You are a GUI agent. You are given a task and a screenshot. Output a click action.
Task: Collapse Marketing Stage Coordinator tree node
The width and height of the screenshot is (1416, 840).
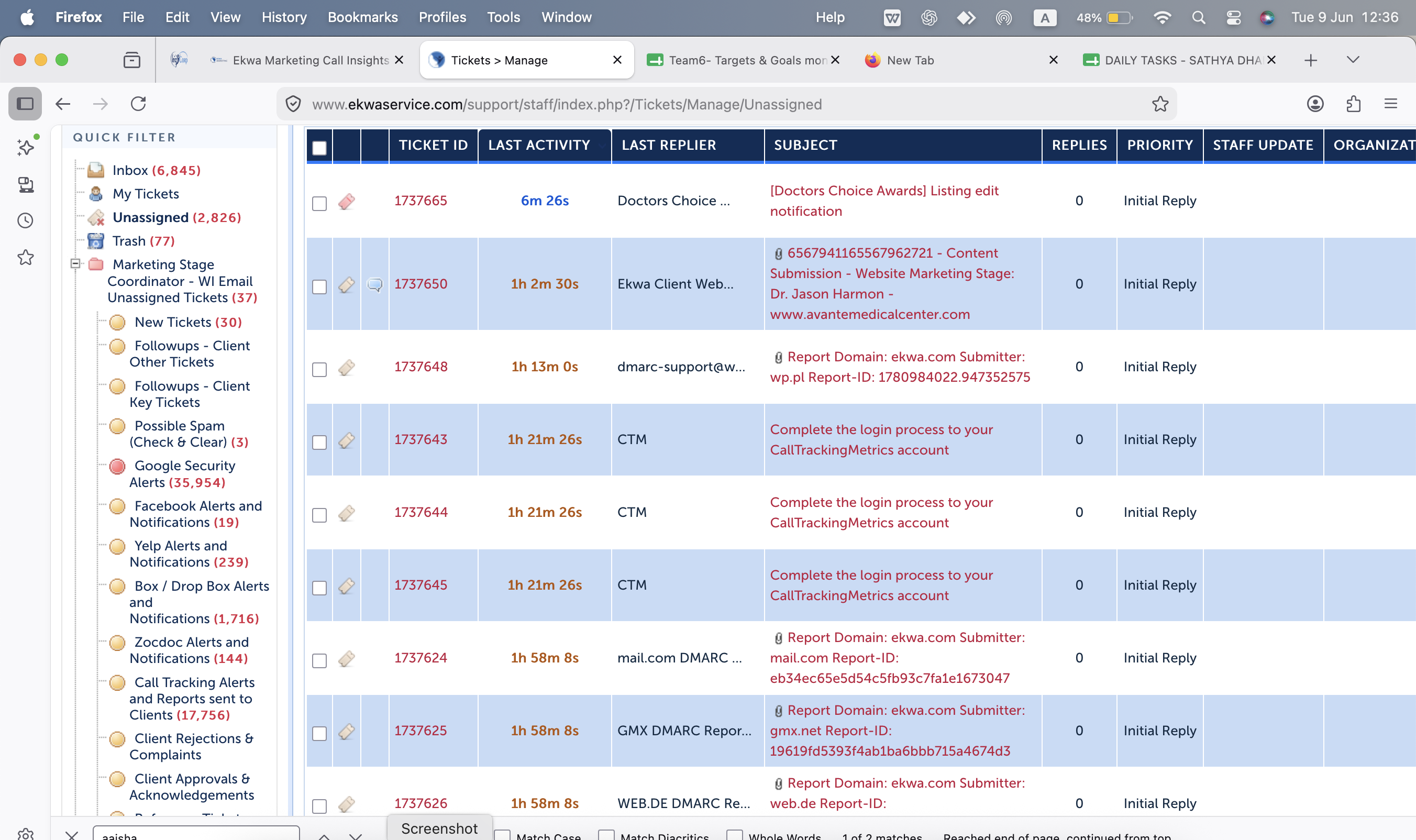(x=75, y=264)
